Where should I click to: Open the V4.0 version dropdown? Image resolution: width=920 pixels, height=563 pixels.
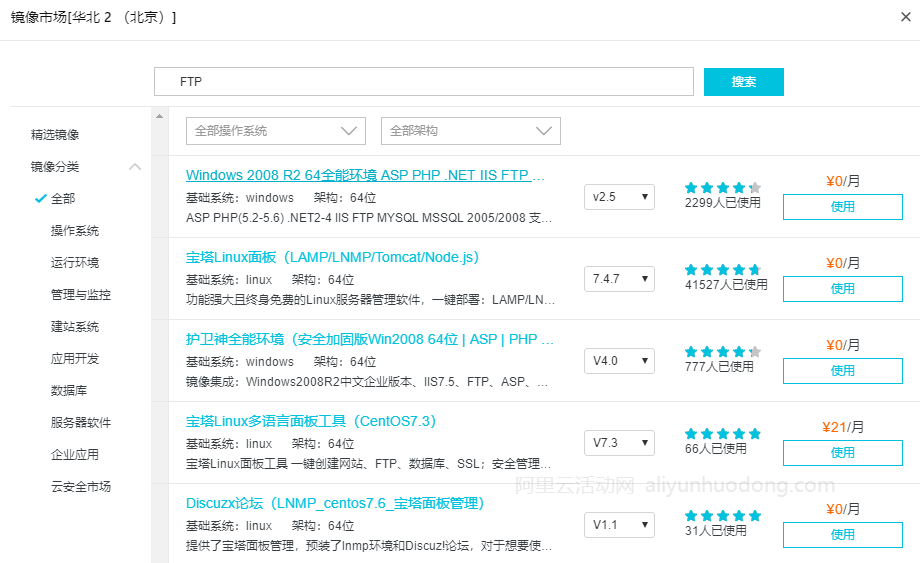tap(620, 361)
